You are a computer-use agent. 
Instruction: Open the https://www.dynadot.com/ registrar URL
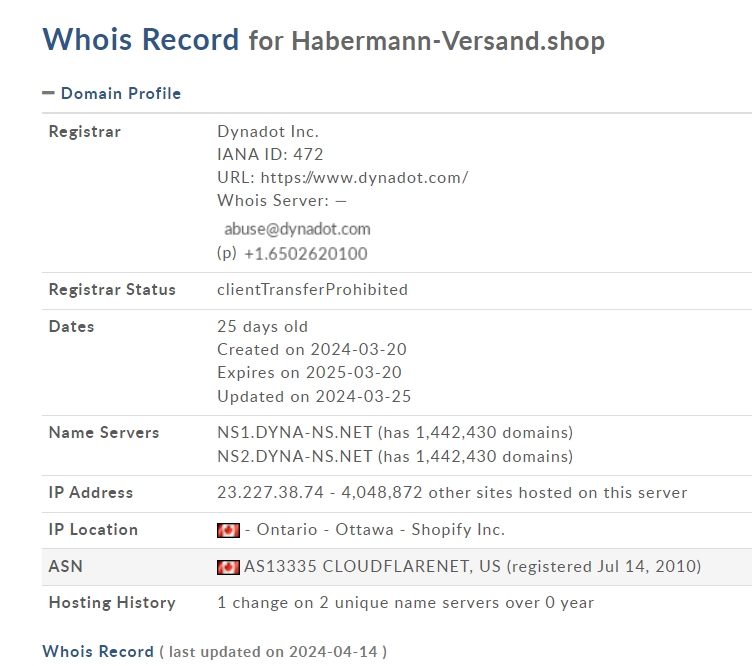point(364,178)
